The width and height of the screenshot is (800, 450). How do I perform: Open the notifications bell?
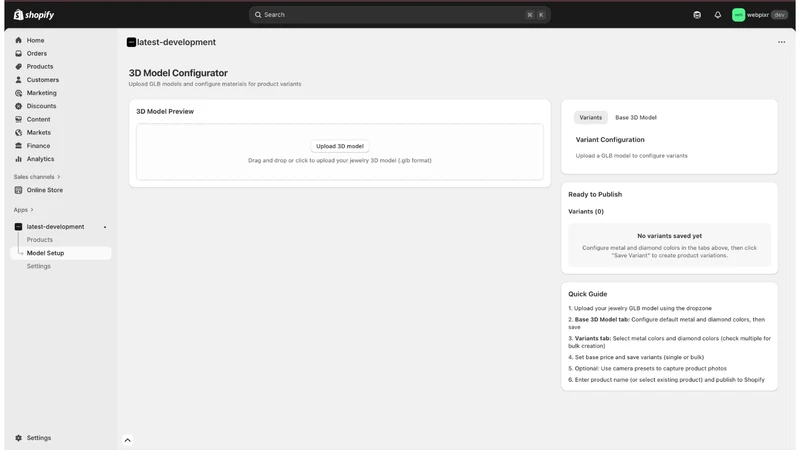(718, 15)
